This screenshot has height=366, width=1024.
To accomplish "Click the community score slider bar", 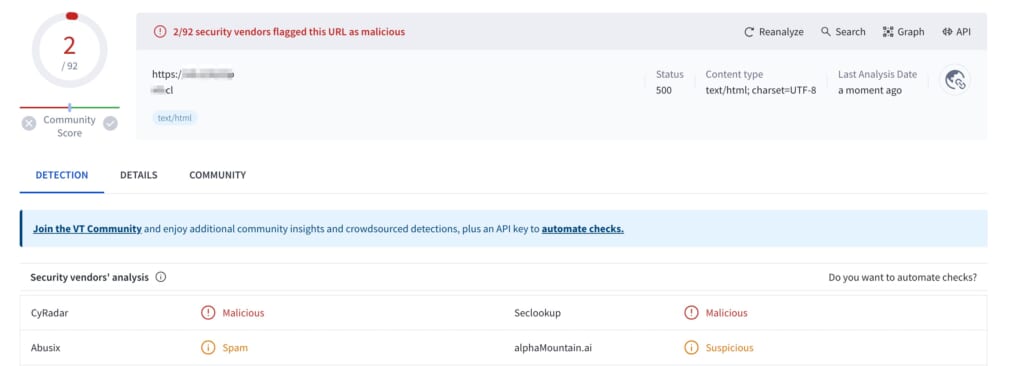I will 70,107.
